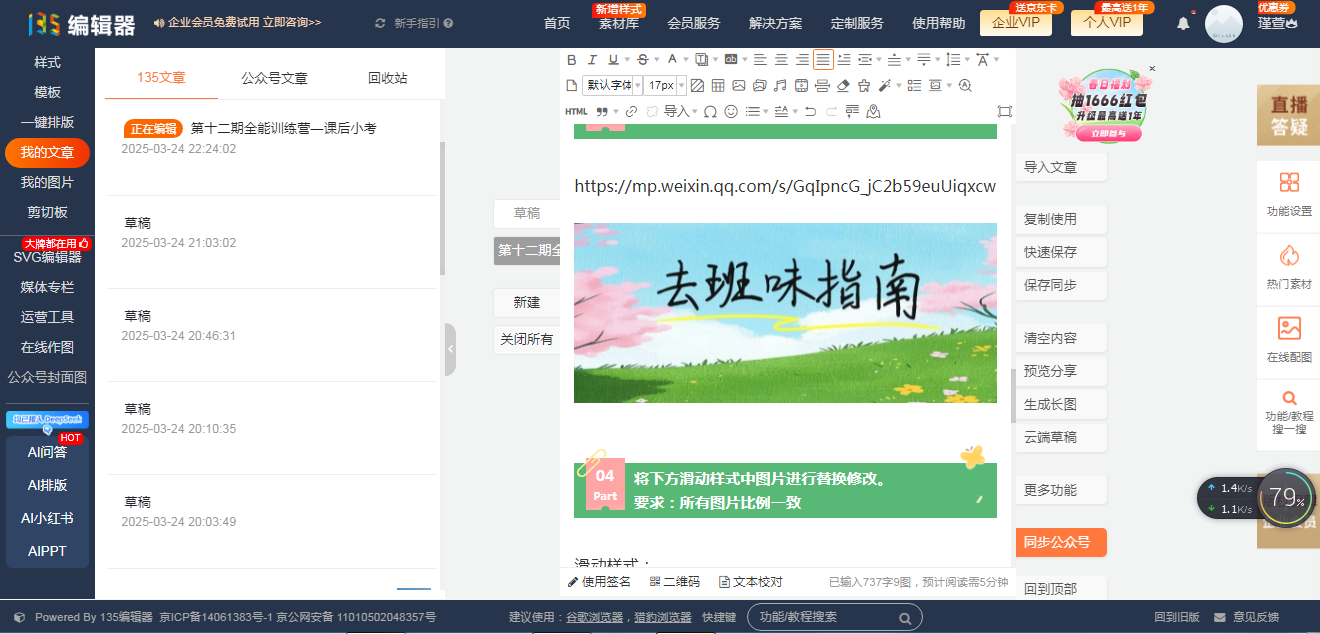
Task: Open the insert table icon
Action: click(716, 86)
